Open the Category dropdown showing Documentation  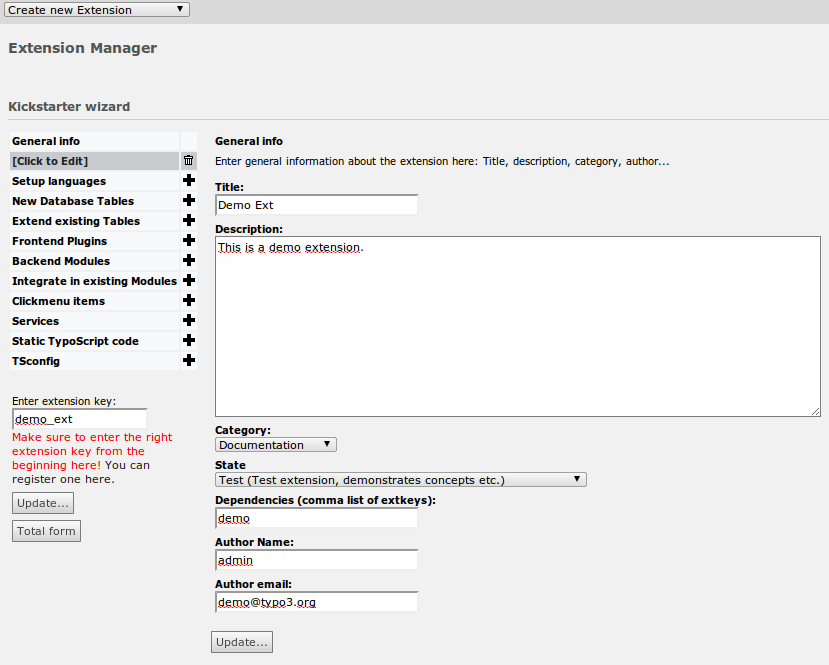pyautogui.click(x=275, y=445)
